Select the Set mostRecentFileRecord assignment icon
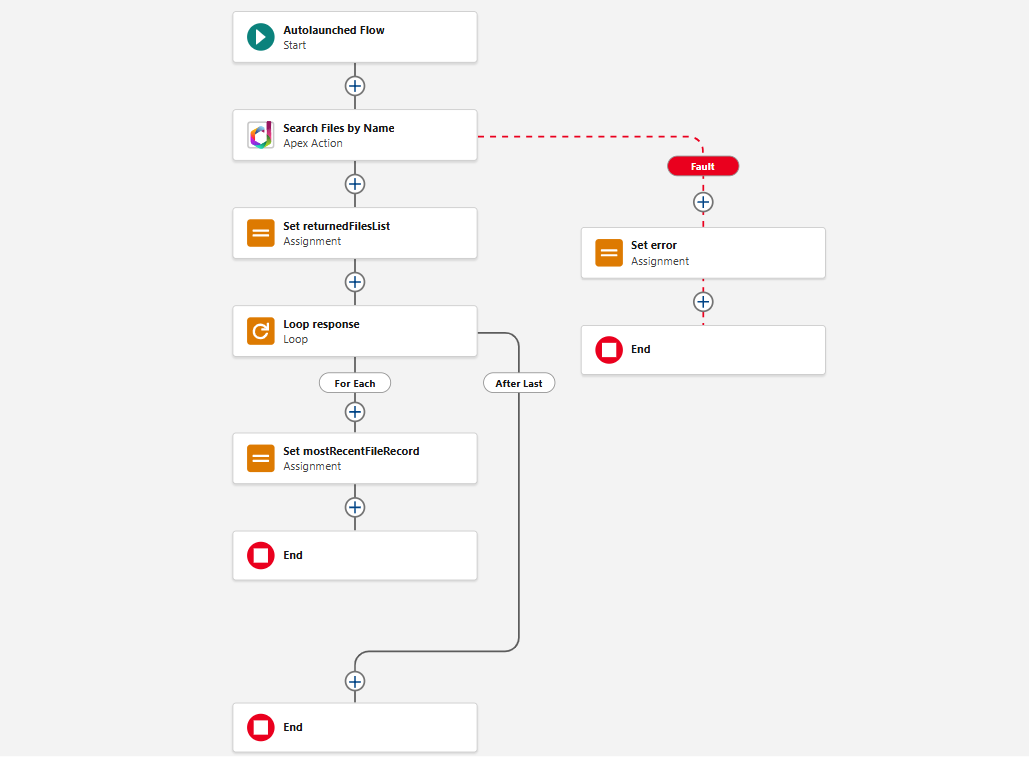This screenshot has height=757, width=1029. coord(261,458)
